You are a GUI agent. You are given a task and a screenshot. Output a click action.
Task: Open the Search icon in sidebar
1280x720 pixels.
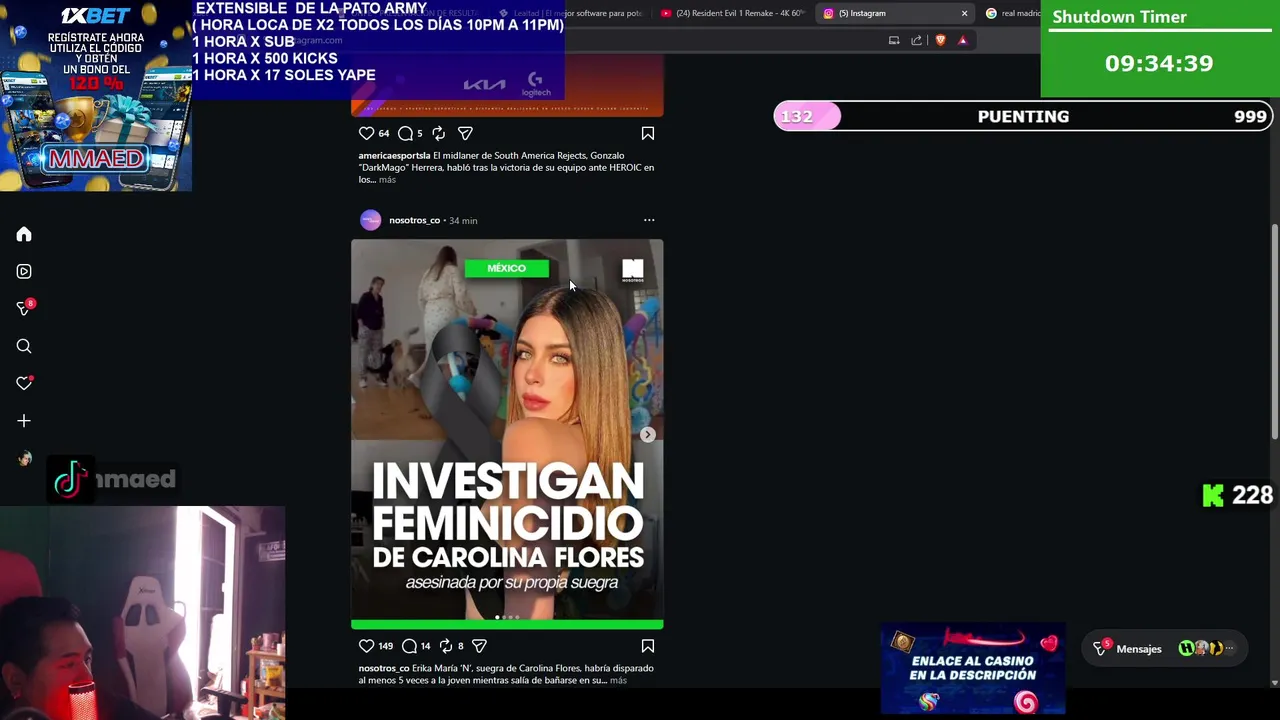(x=24, y=346)
